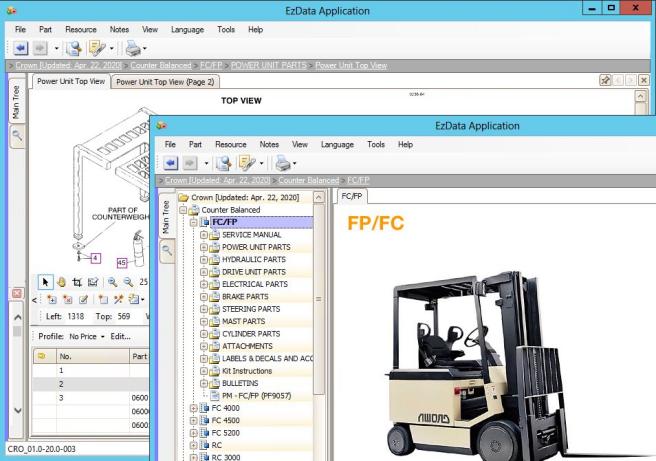The image size is (656, 461).
Task: Click the search document icon in the rear toolbar
Action: point(73,47)
